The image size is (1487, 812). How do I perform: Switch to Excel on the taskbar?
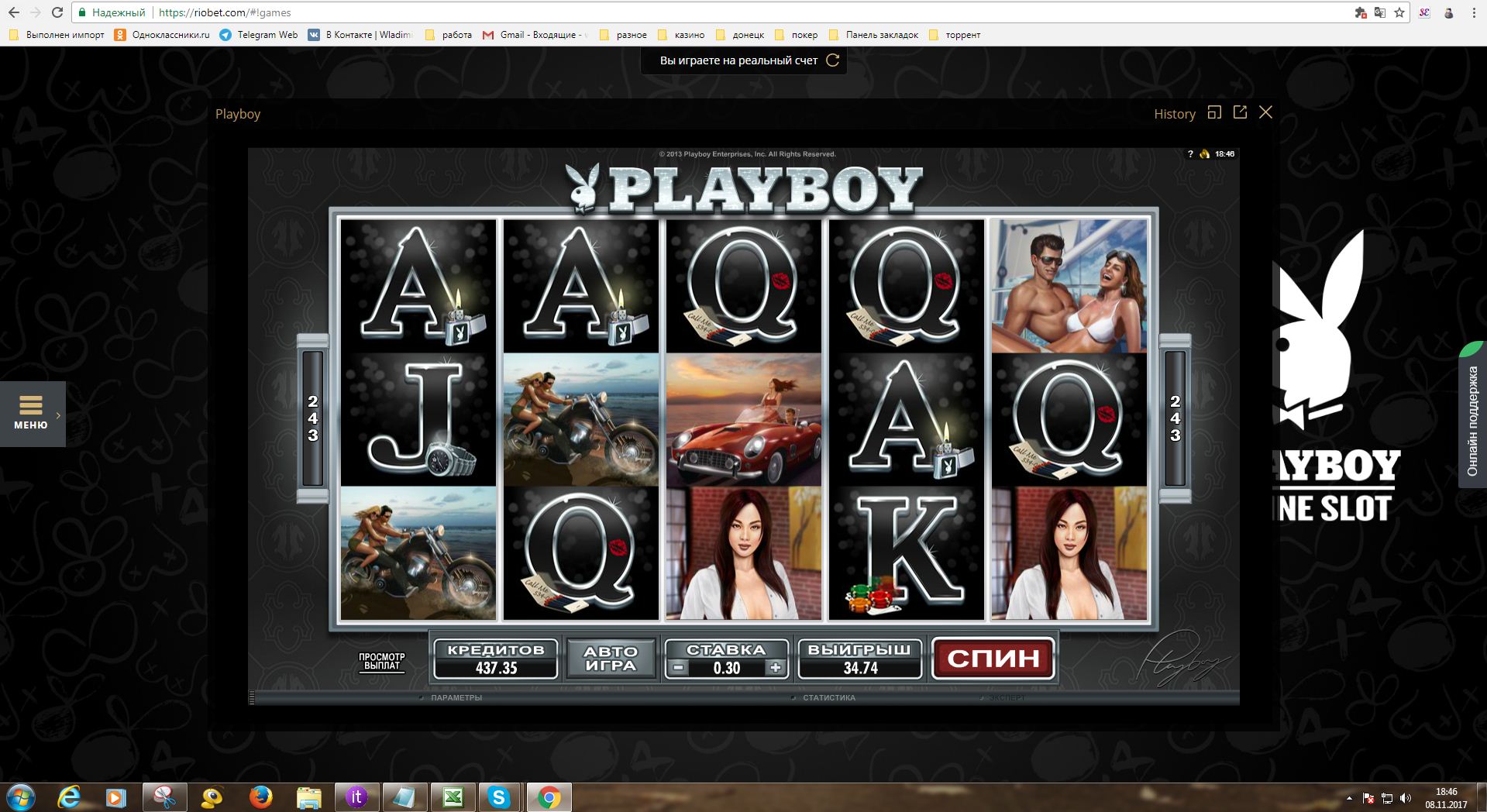453,797
